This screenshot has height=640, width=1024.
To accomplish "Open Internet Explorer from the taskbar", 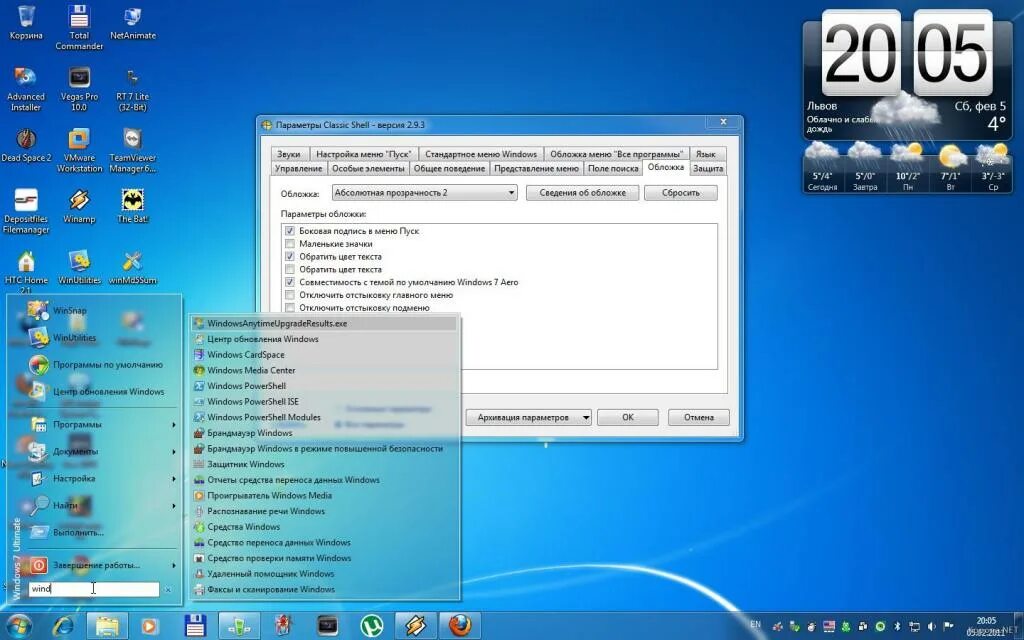I will pyautogui.click(x=63, y=626).
